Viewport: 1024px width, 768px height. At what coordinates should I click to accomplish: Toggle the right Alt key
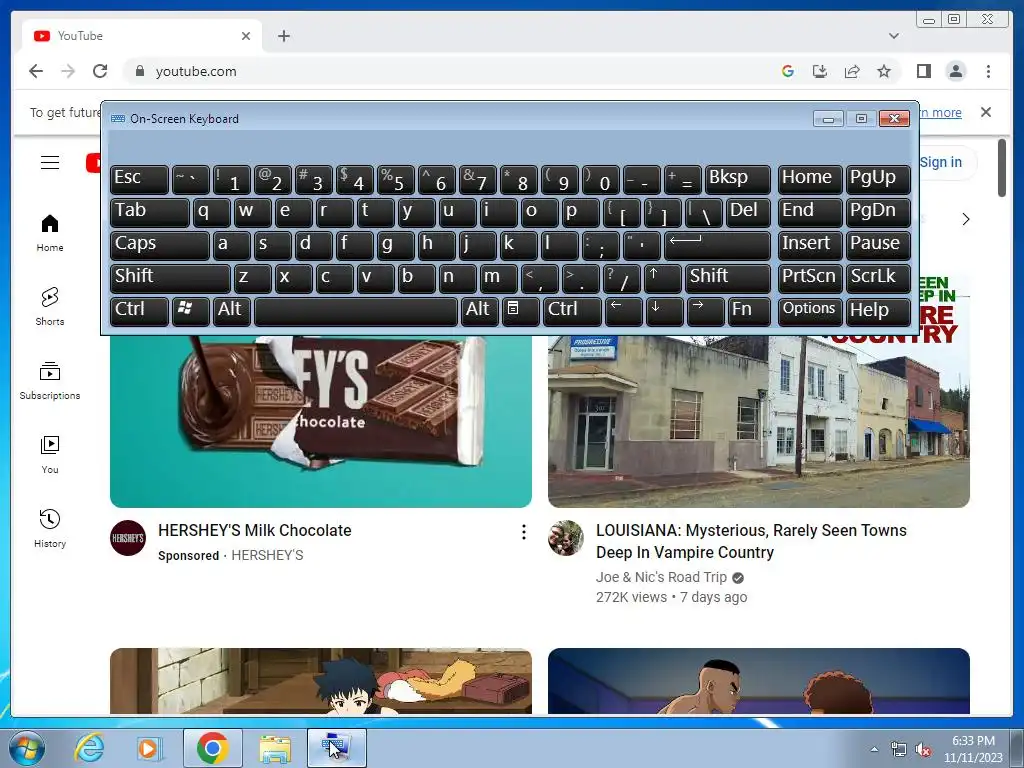tap(479, 312)
